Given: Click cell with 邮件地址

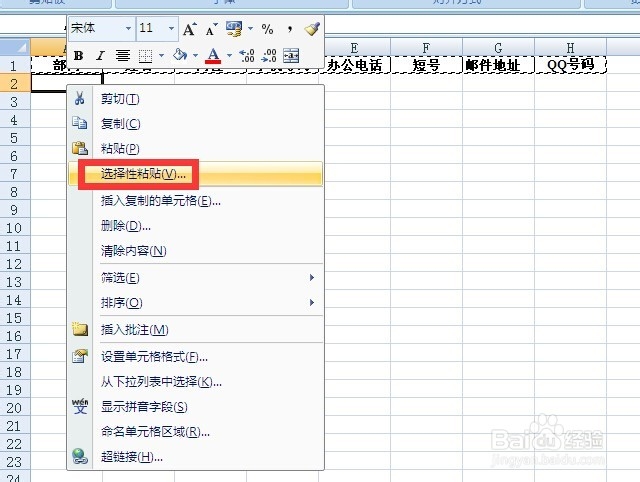Looking at the screenshot, I should pos(498,65).
